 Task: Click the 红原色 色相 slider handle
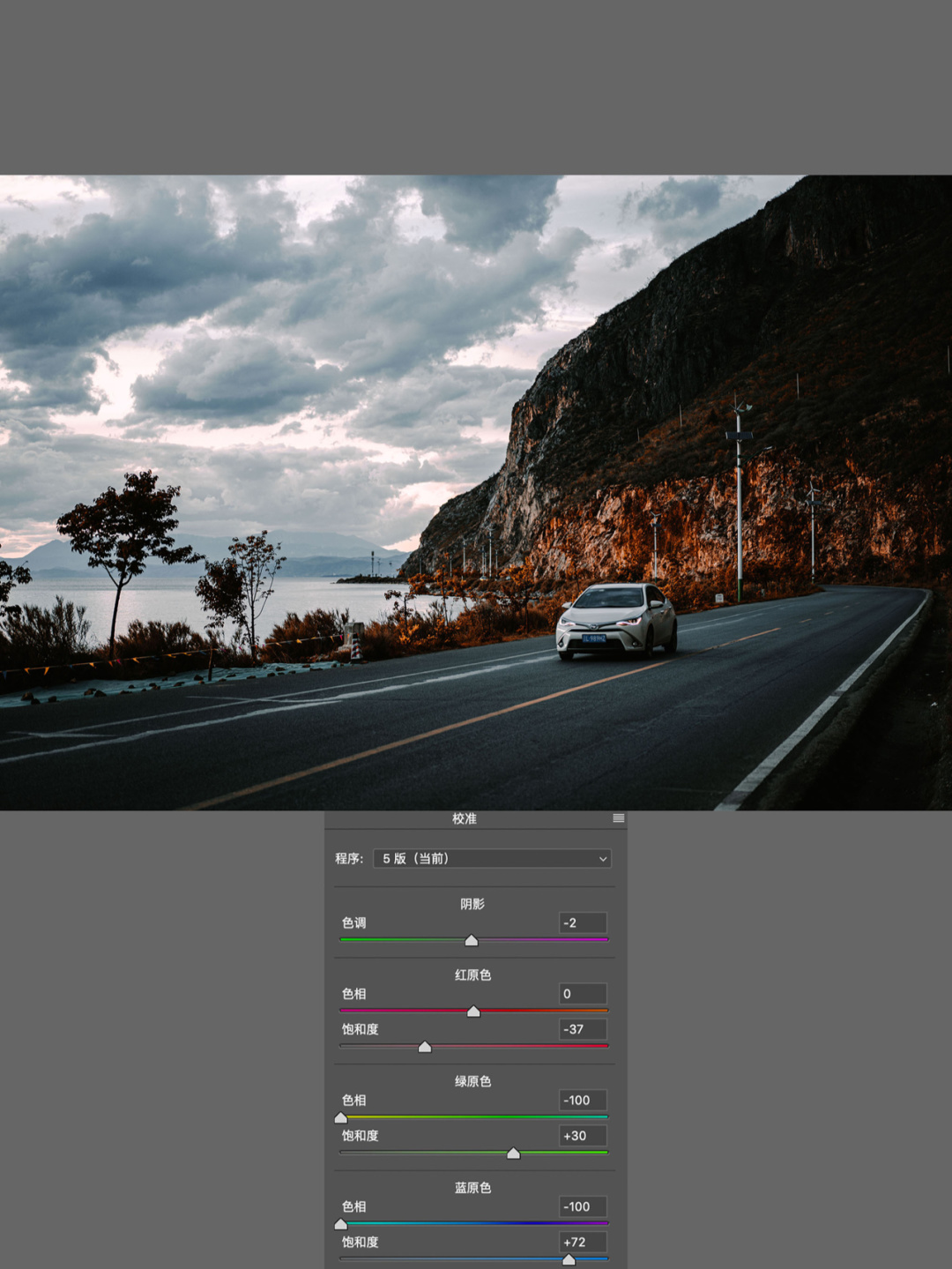(473, 1011)
